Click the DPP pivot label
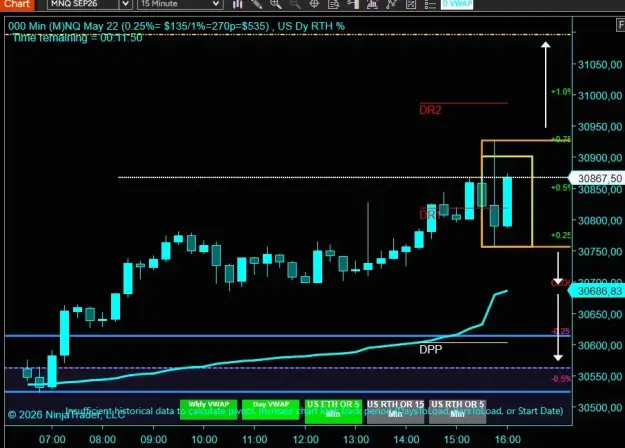Image resolution: width=625 pixels, height=448 pixels. coord(430,350)
